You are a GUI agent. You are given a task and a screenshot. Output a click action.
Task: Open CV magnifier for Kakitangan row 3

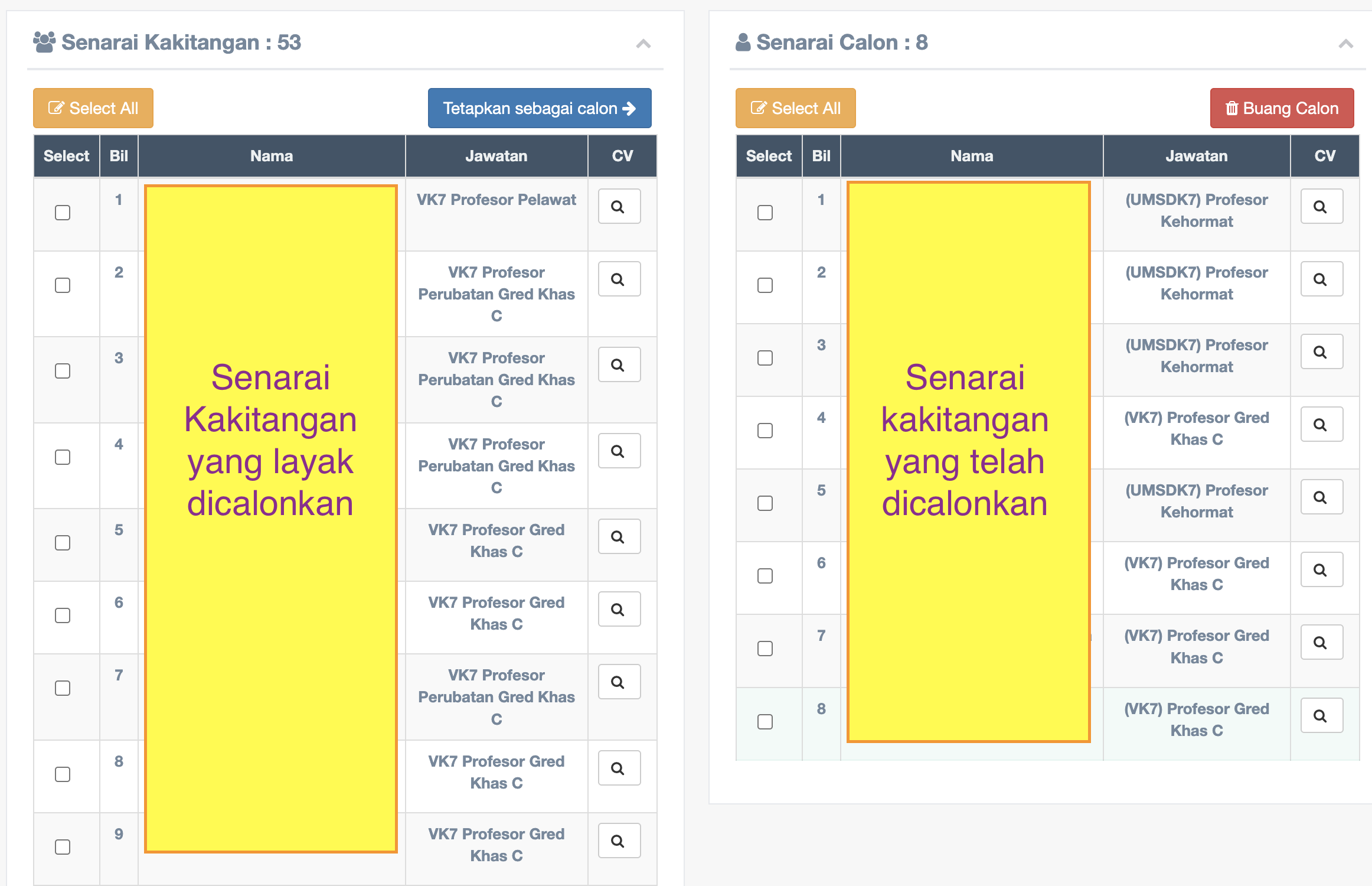tap(619, 365)
